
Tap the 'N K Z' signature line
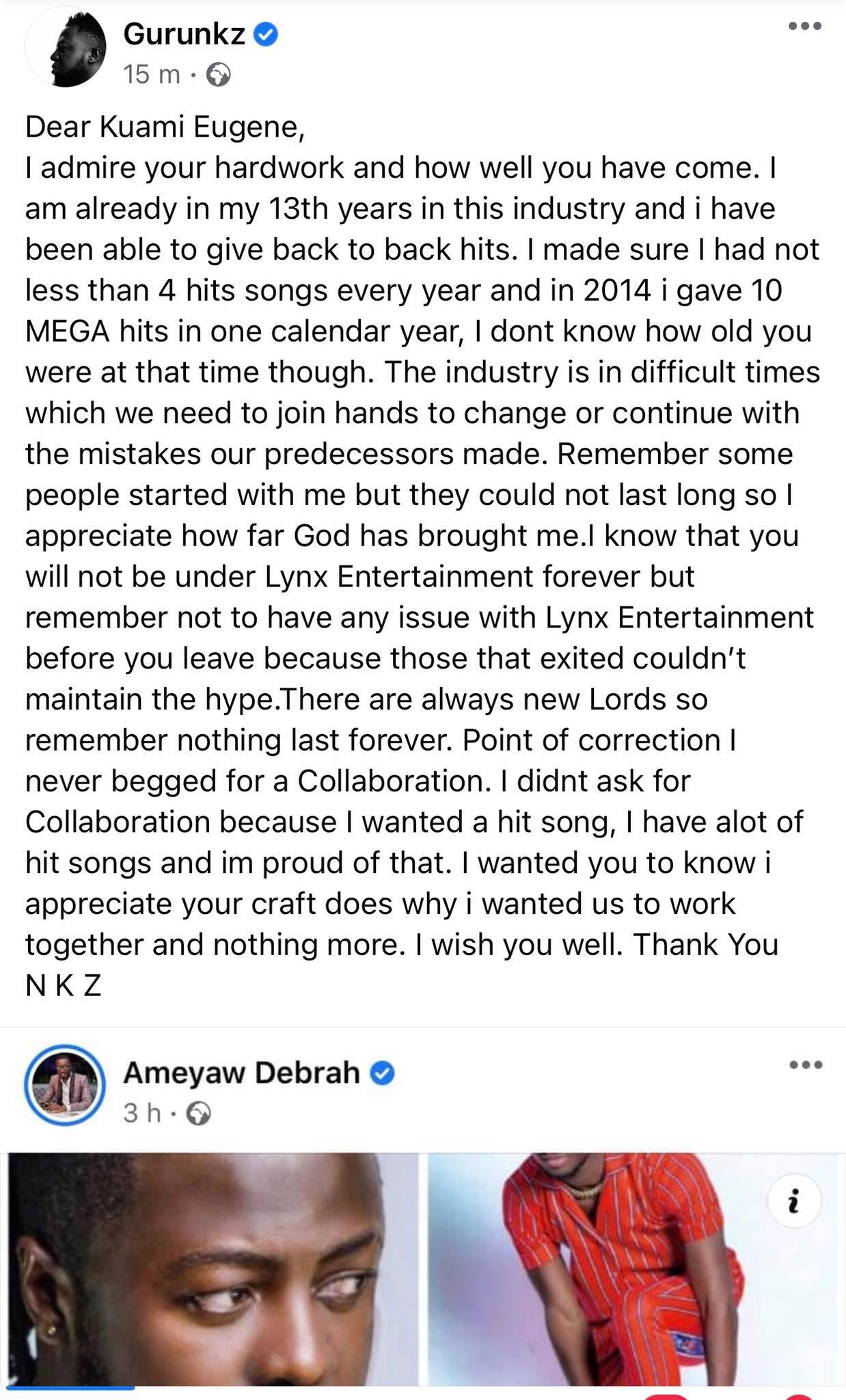click(x=64, y=986)
